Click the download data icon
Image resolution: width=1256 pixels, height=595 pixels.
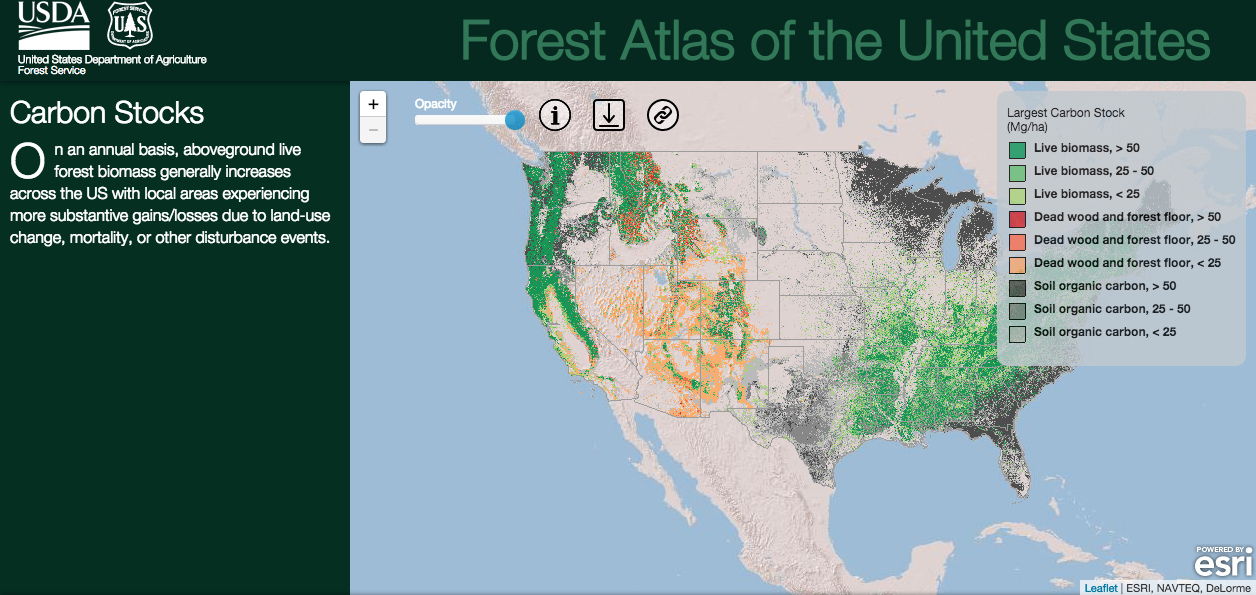tap(608, 115)
